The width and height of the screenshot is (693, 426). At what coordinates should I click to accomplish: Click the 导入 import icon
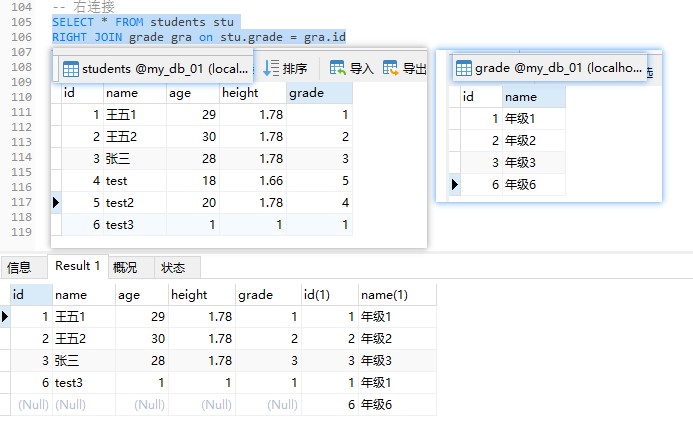[337, 68]
